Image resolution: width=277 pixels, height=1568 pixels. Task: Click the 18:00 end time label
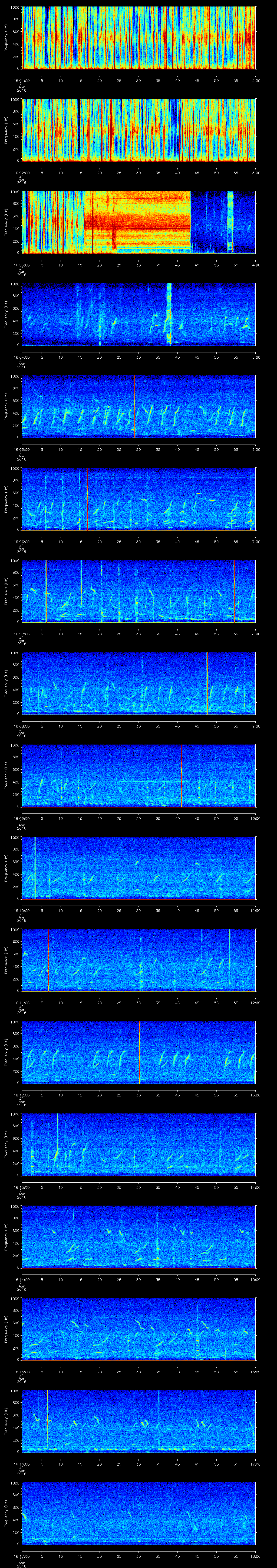point(255,1556)
